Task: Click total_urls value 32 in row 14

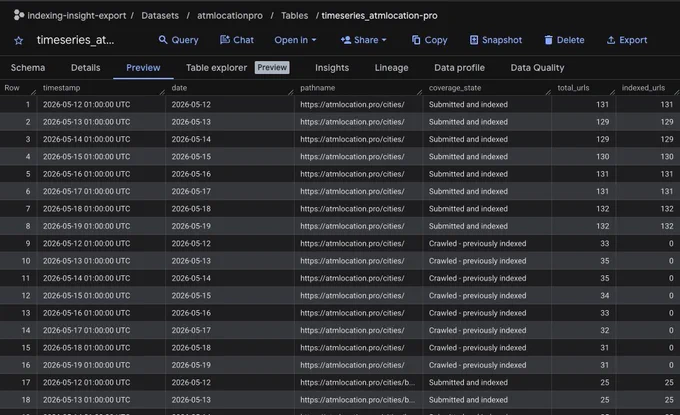Action: (x=605, y=330)
